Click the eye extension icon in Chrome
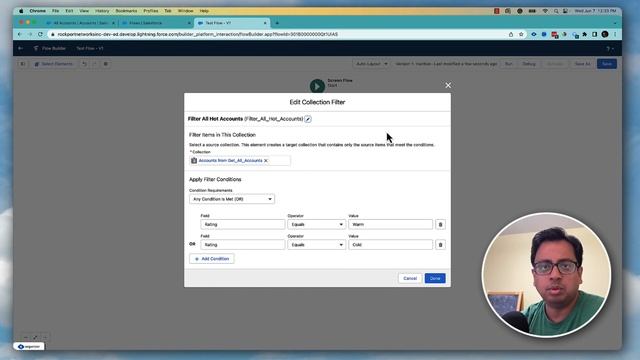This screenshot has width=640, height=360. point(534,34)
